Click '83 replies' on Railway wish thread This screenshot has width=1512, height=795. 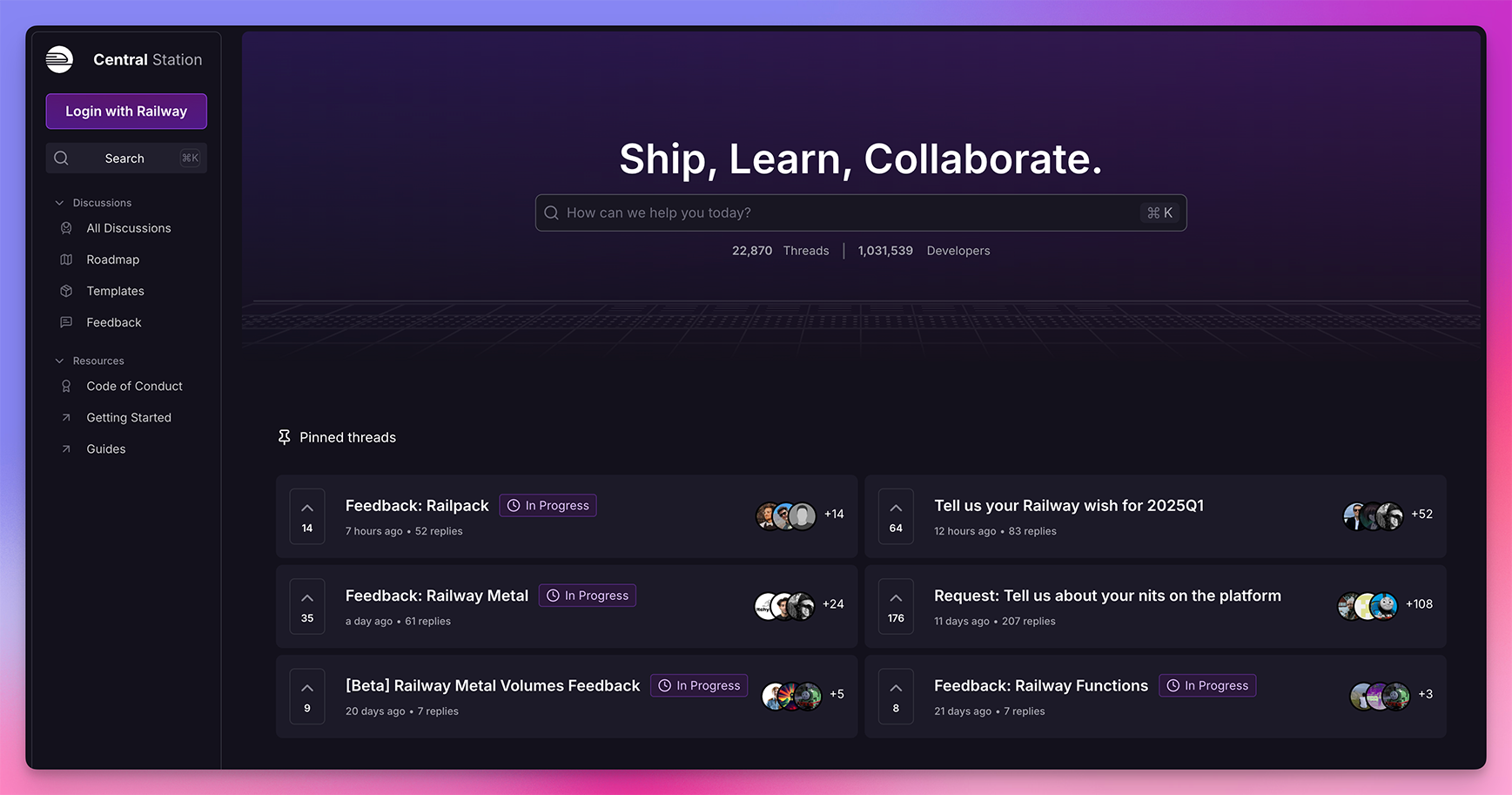click(x=1032, y=531)
